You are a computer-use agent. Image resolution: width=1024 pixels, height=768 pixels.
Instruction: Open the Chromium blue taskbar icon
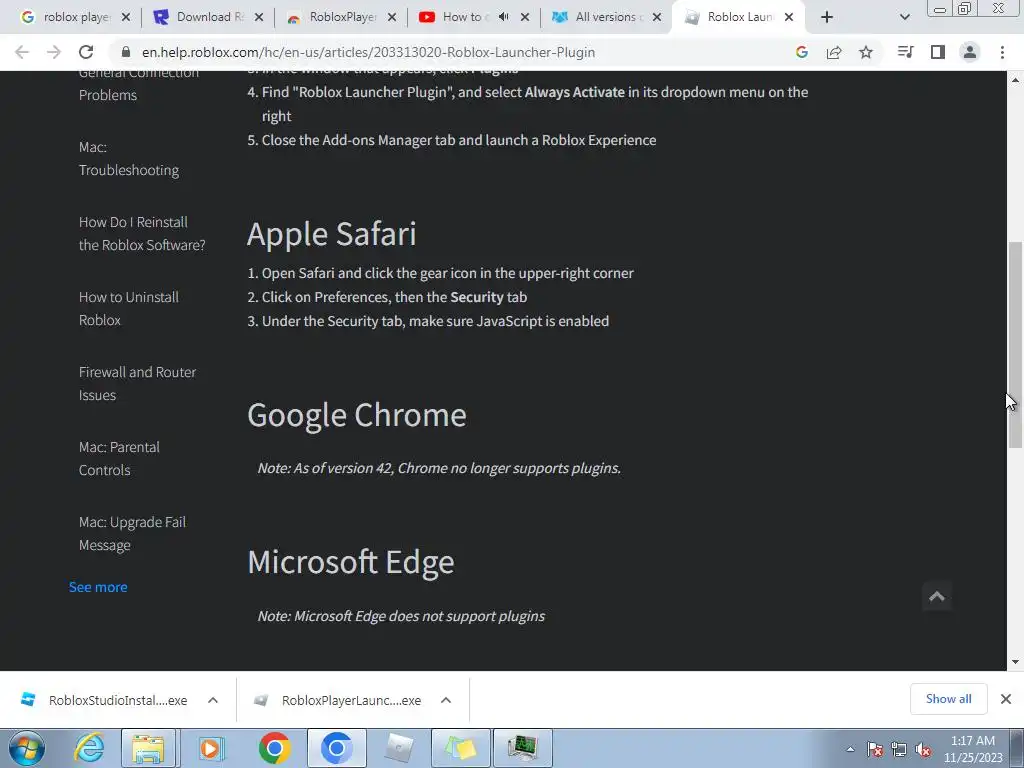coord(336,748)
